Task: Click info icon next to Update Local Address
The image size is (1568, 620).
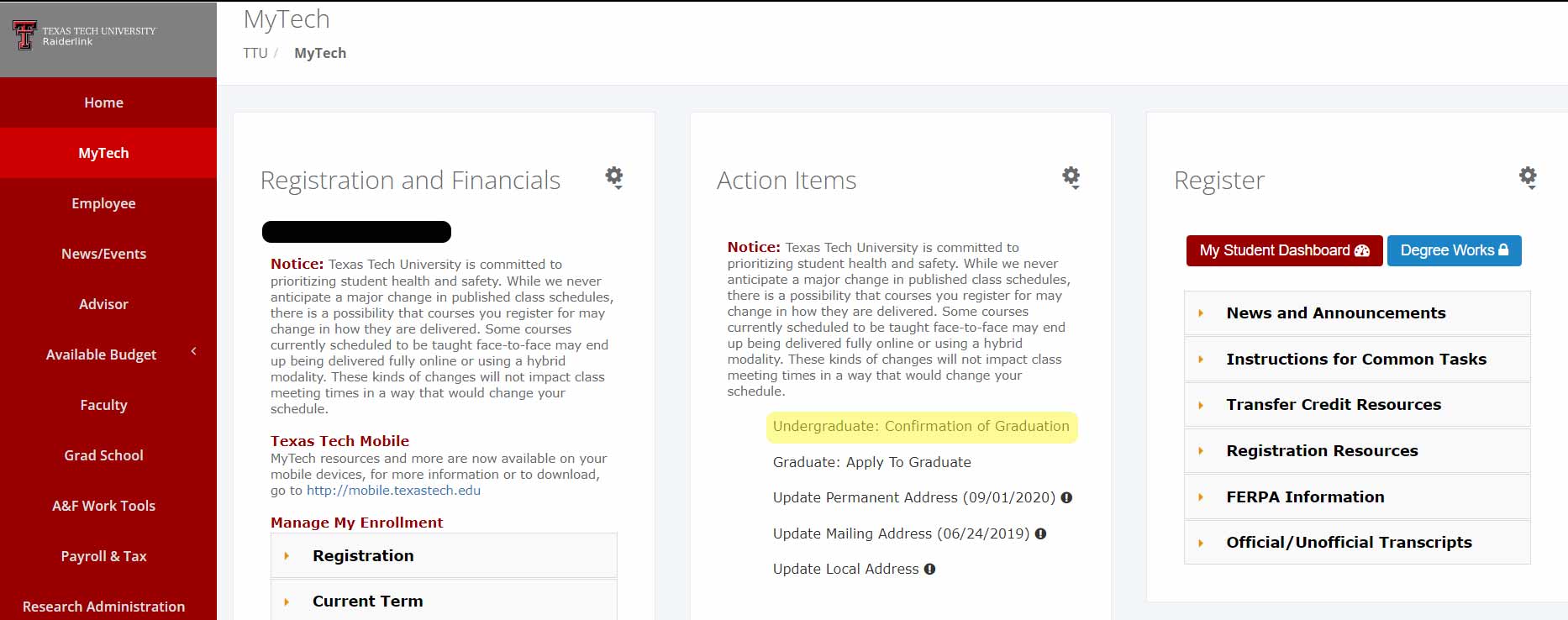Action: point(929,569)
